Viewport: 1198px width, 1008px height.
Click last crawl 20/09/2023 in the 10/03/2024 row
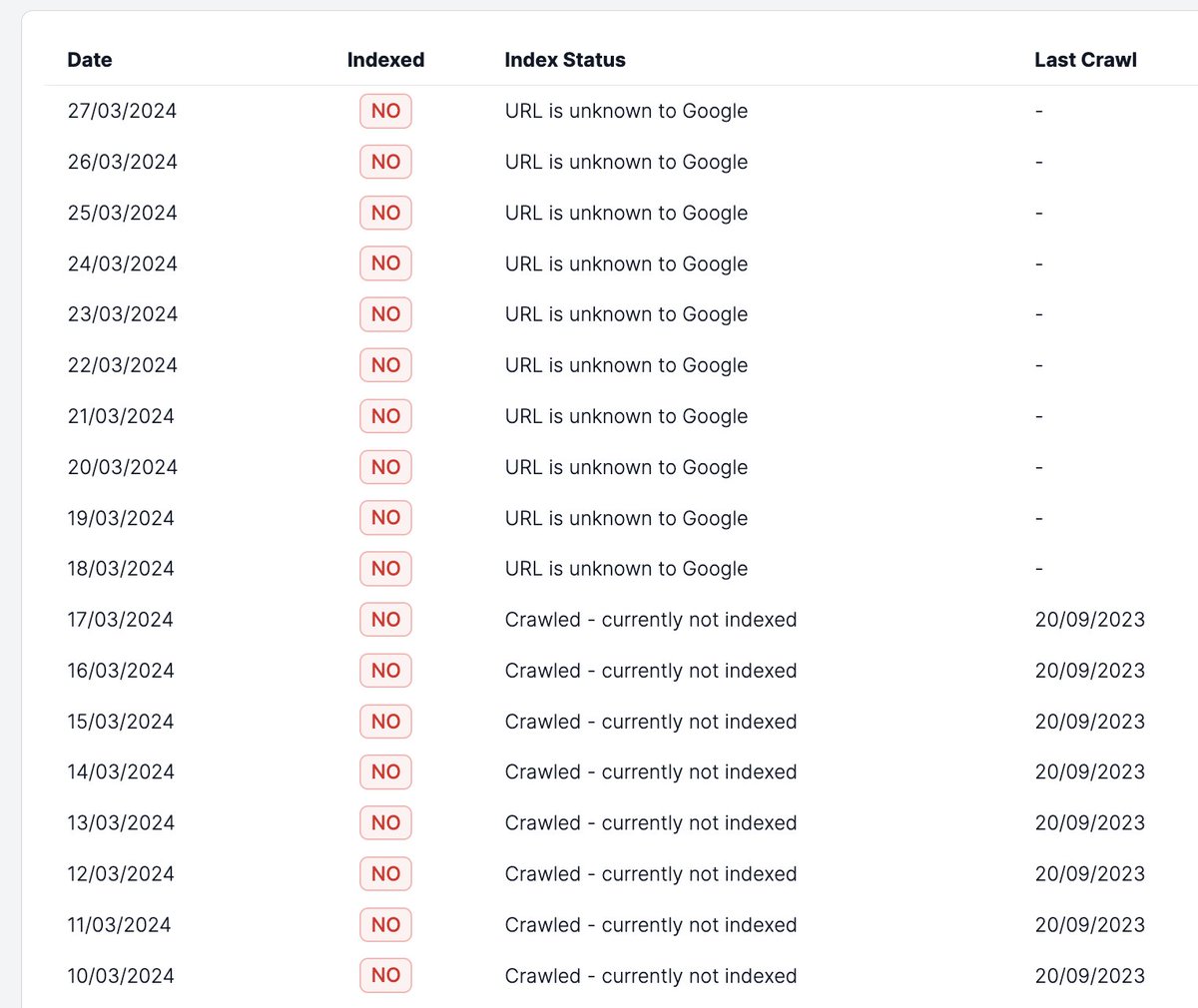tap(1090, 975)
